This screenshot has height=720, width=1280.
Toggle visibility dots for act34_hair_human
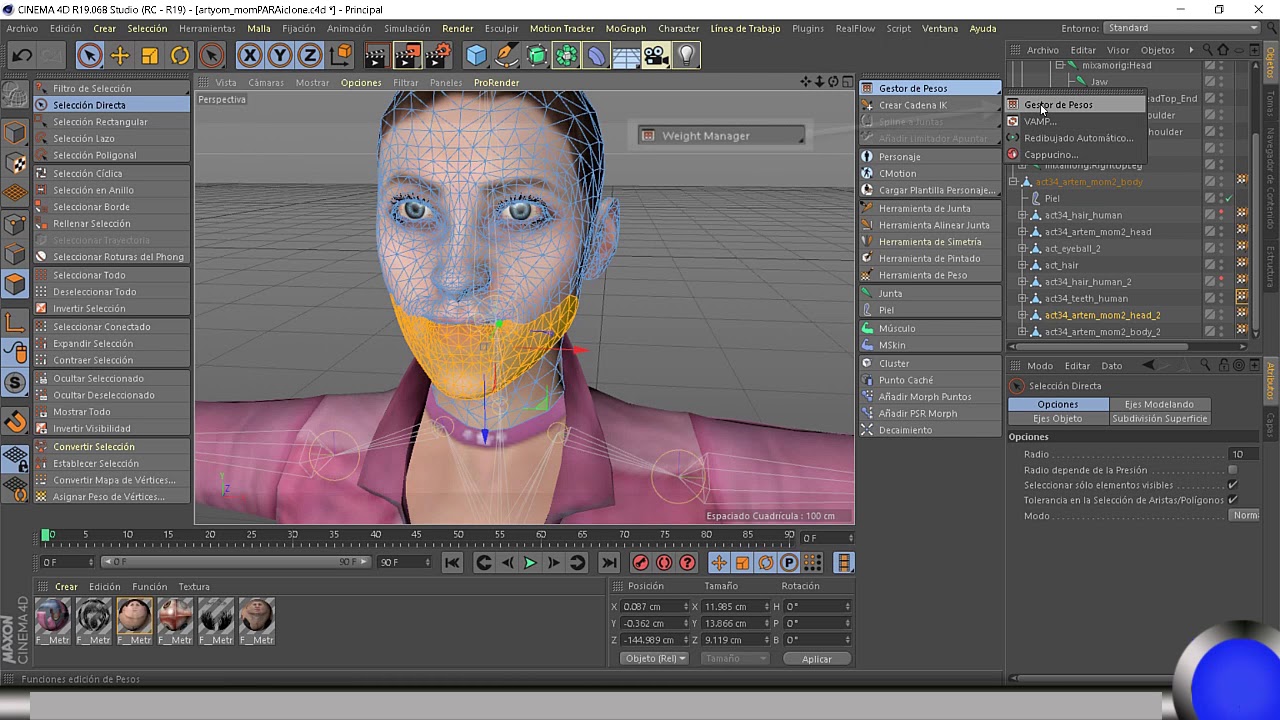pos(1221,215)
